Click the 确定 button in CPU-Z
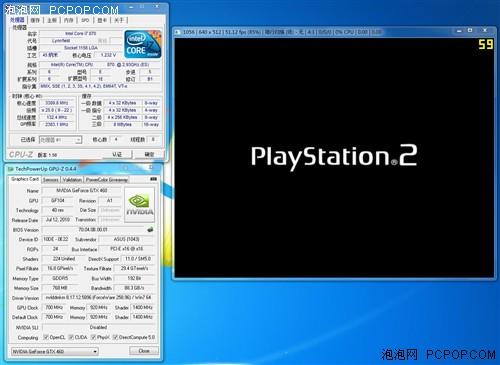 click(x=149, y=154)
